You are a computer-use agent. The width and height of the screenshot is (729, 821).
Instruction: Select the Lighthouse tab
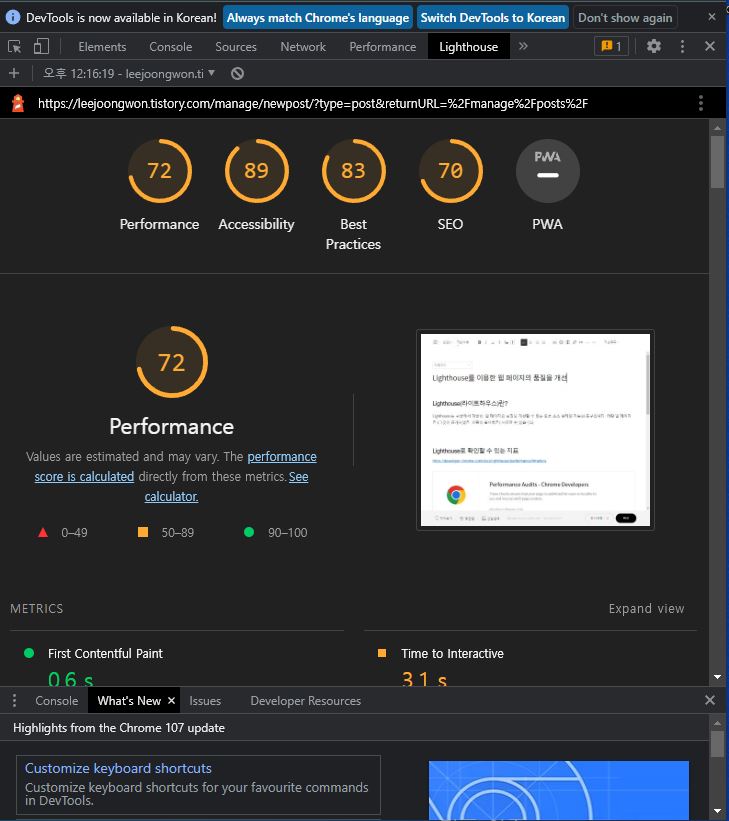[468, 47]
